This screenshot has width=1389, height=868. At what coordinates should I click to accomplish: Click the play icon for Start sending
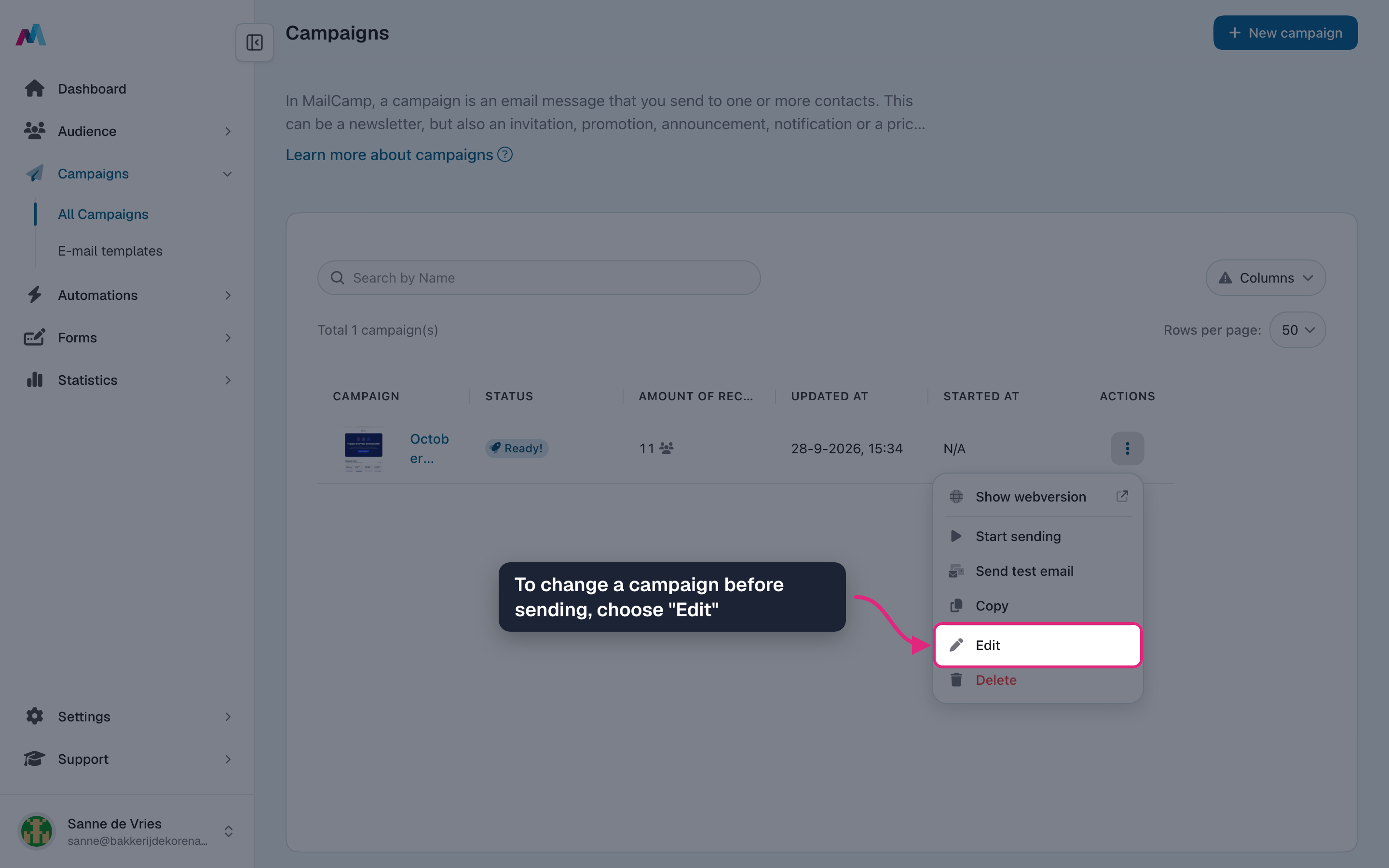(956, 536)
